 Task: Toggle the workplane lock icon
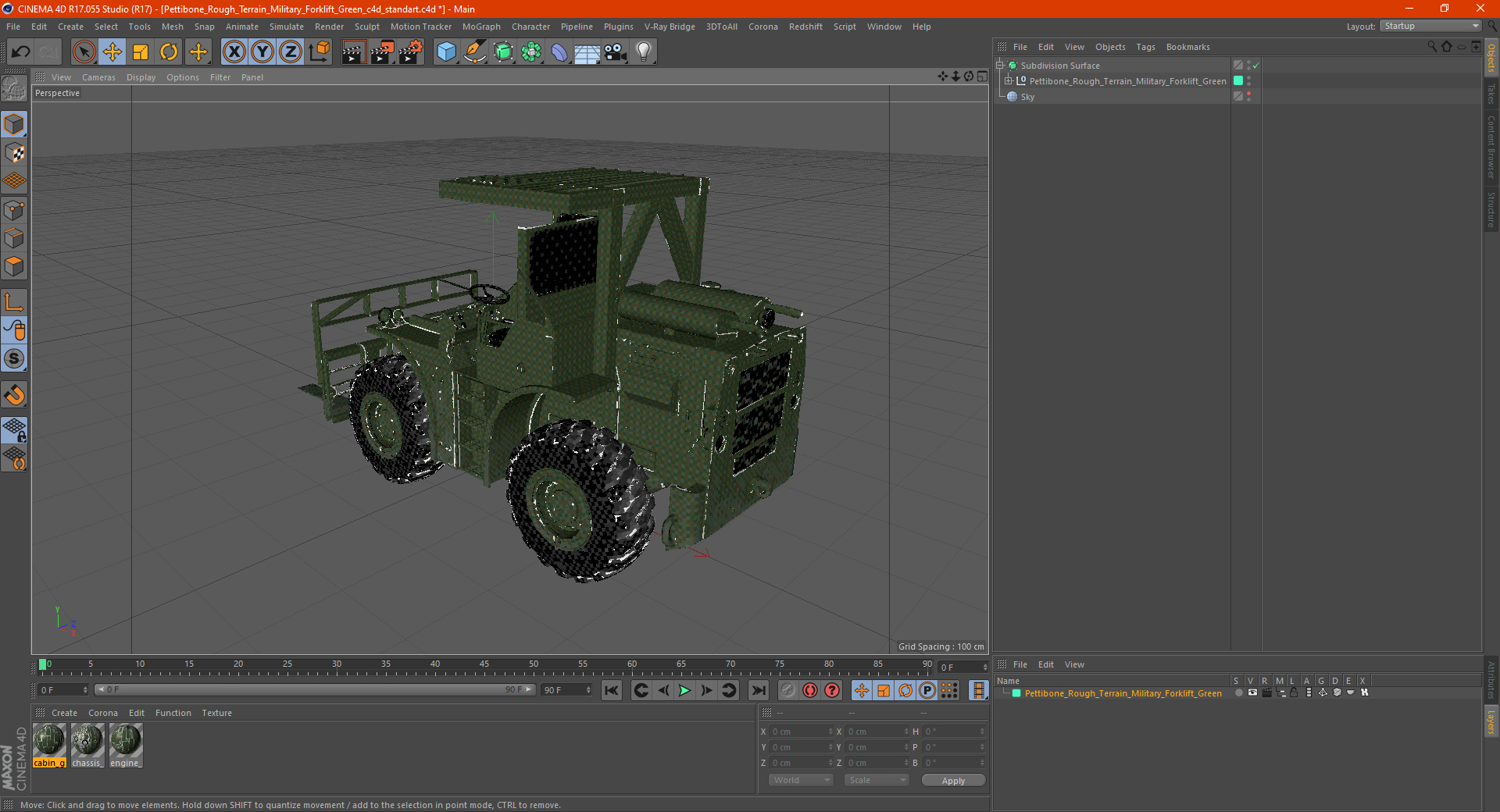[x=15, y=429]
